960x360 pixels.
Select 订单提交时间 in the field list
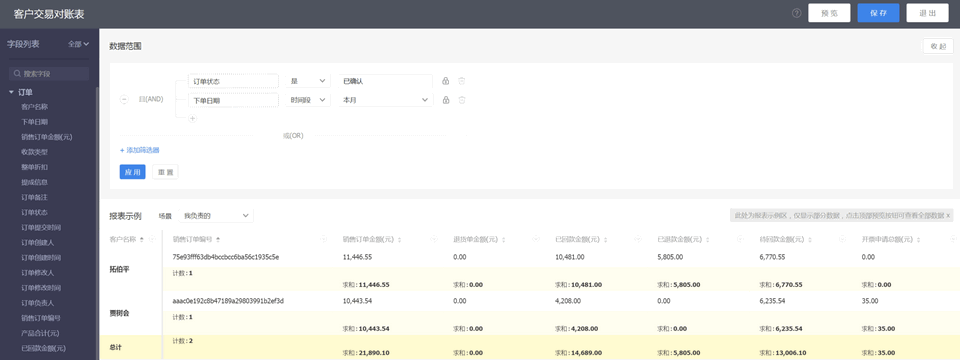click(41, 227)
